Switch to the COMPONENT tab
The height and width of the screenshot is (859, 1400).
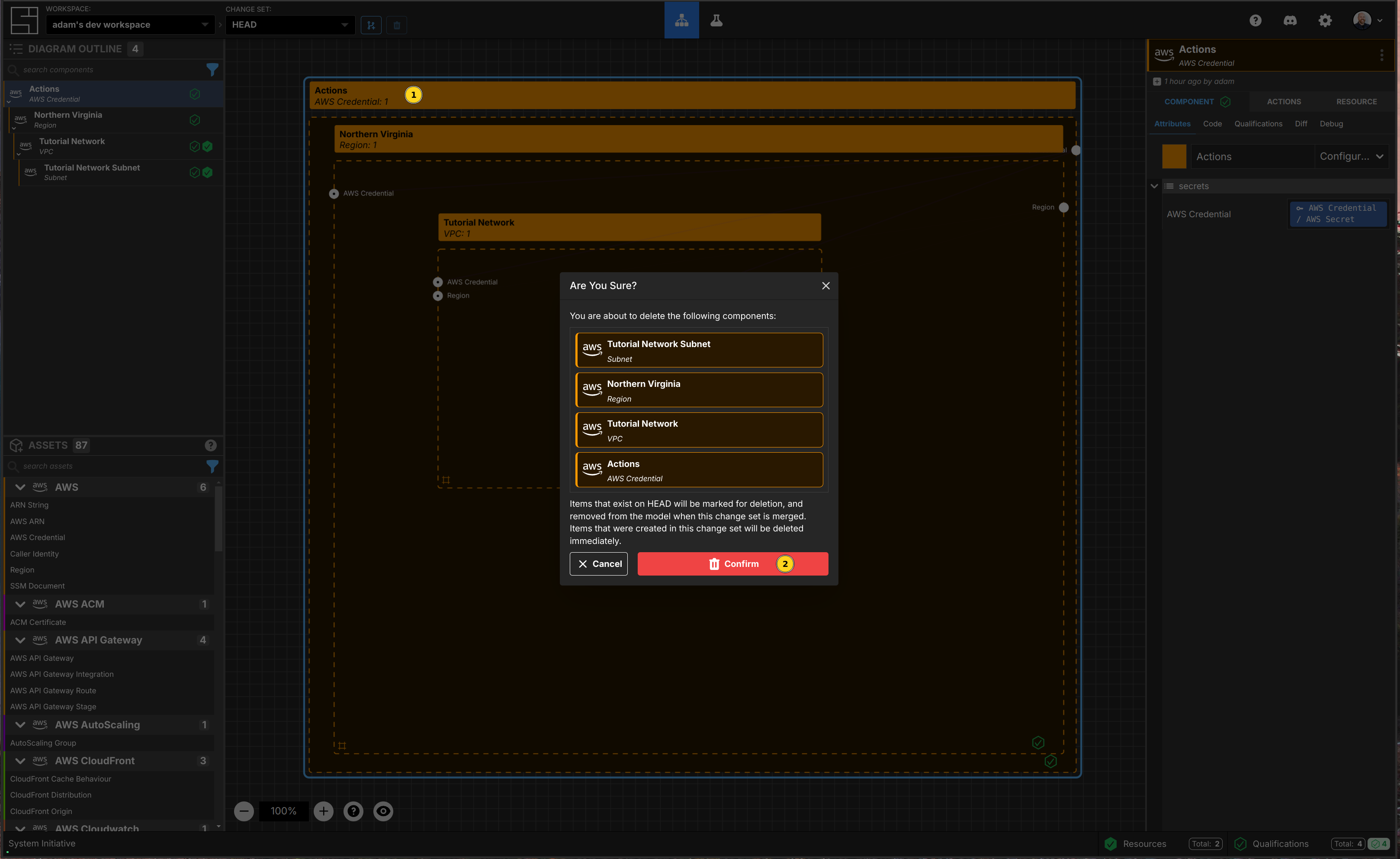pos(1197,102)
